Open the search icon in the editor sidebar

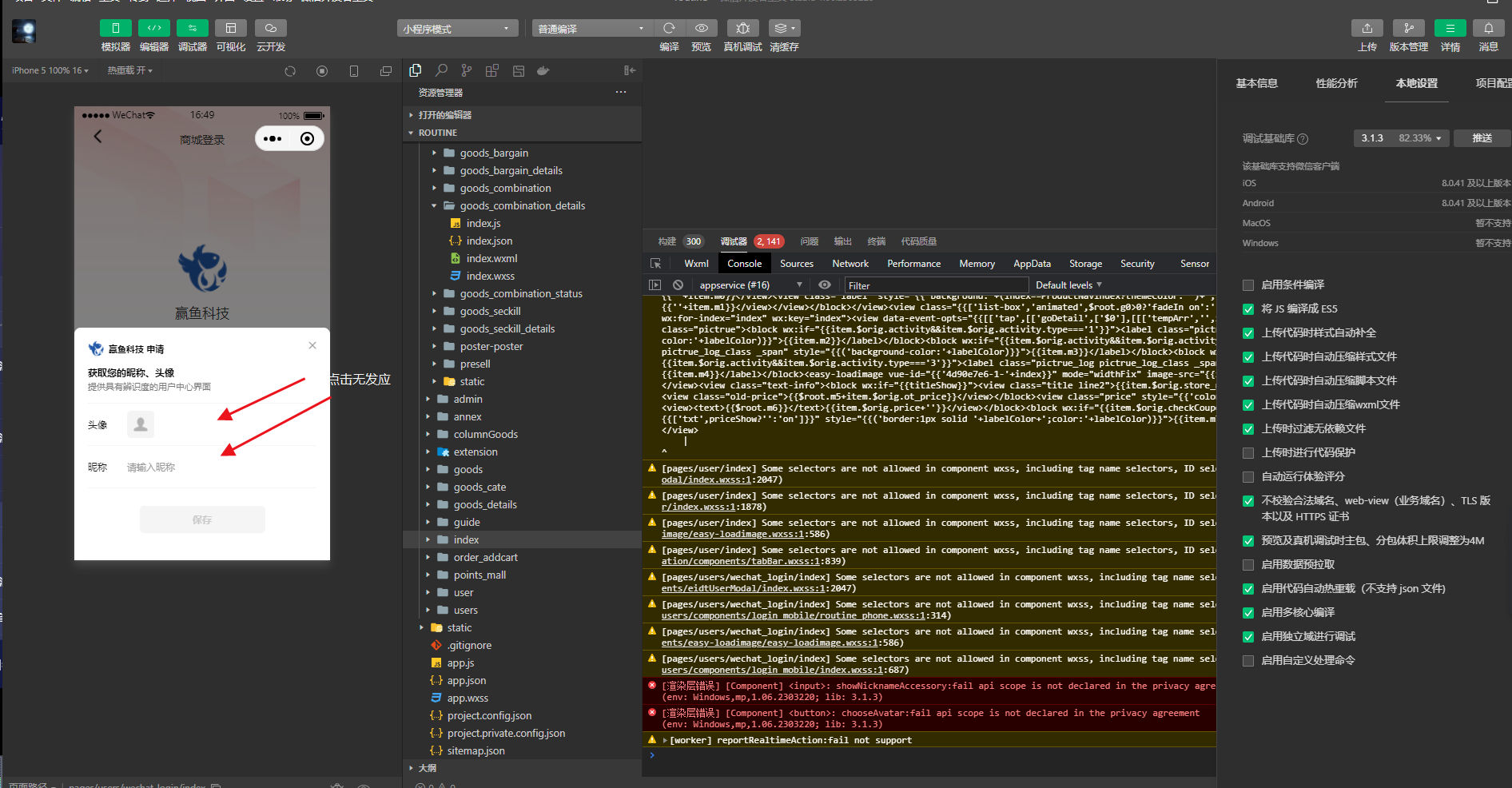tap(441, 70)
